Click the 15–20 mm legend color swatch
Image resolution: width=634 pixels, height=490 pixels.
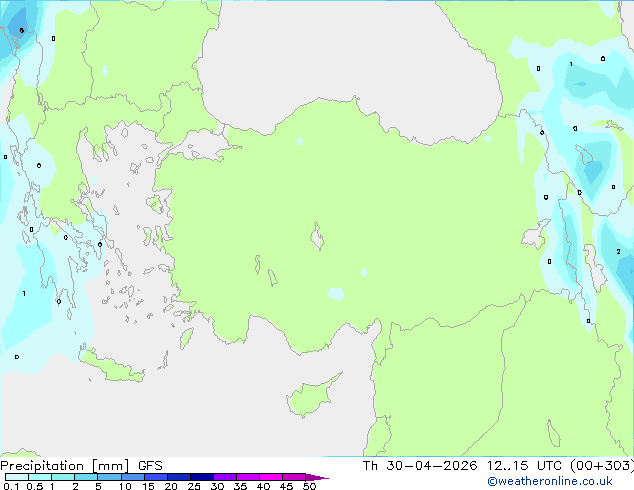(x=155, y=477)
